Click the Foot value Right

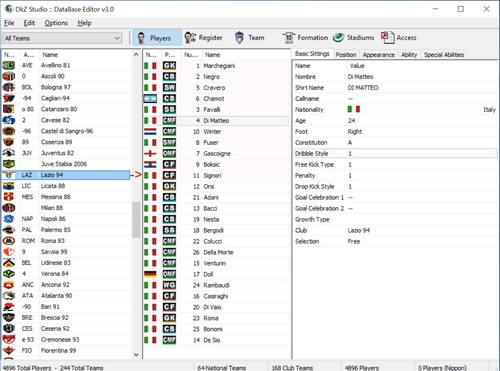(355, 132)
